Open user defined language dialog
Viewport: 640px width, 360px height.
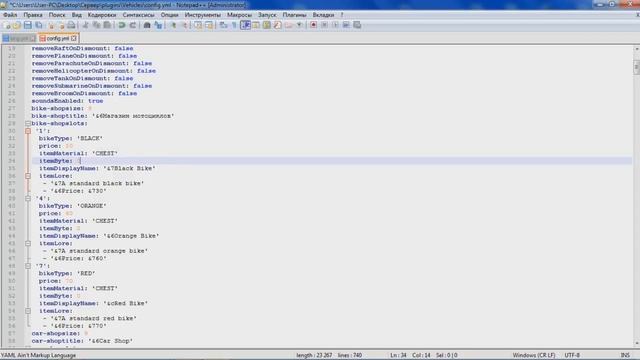click(x=256, y=25)
